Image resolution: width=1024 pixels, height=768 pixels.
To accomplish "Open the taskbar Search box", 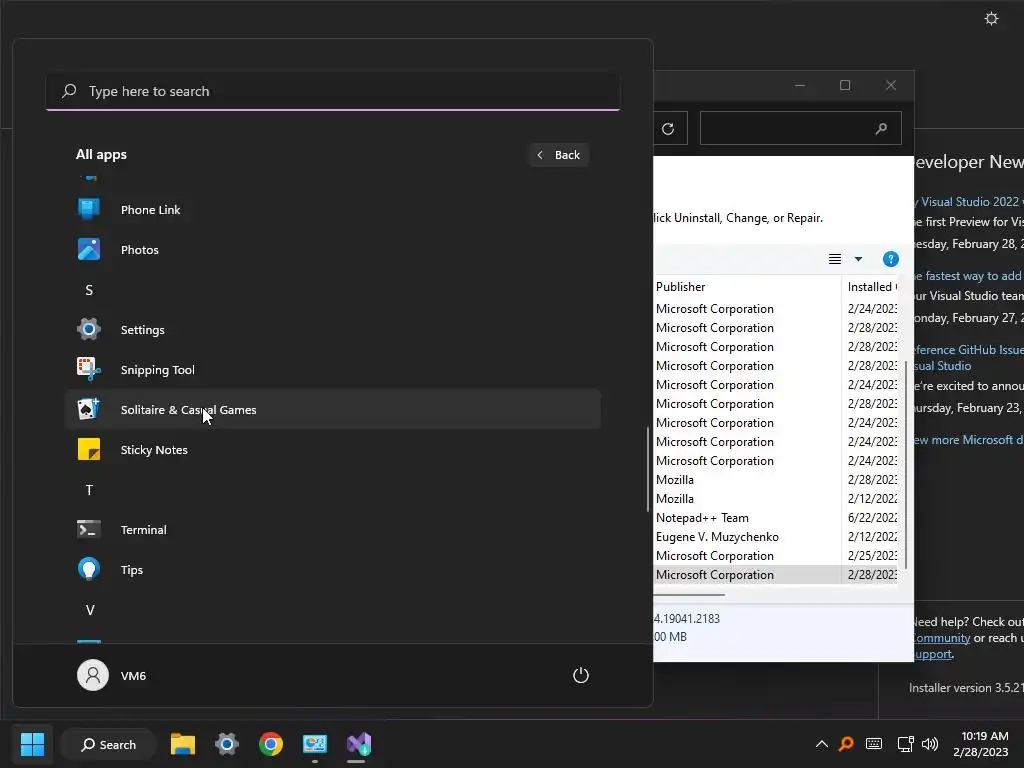I will coord(108,744).
